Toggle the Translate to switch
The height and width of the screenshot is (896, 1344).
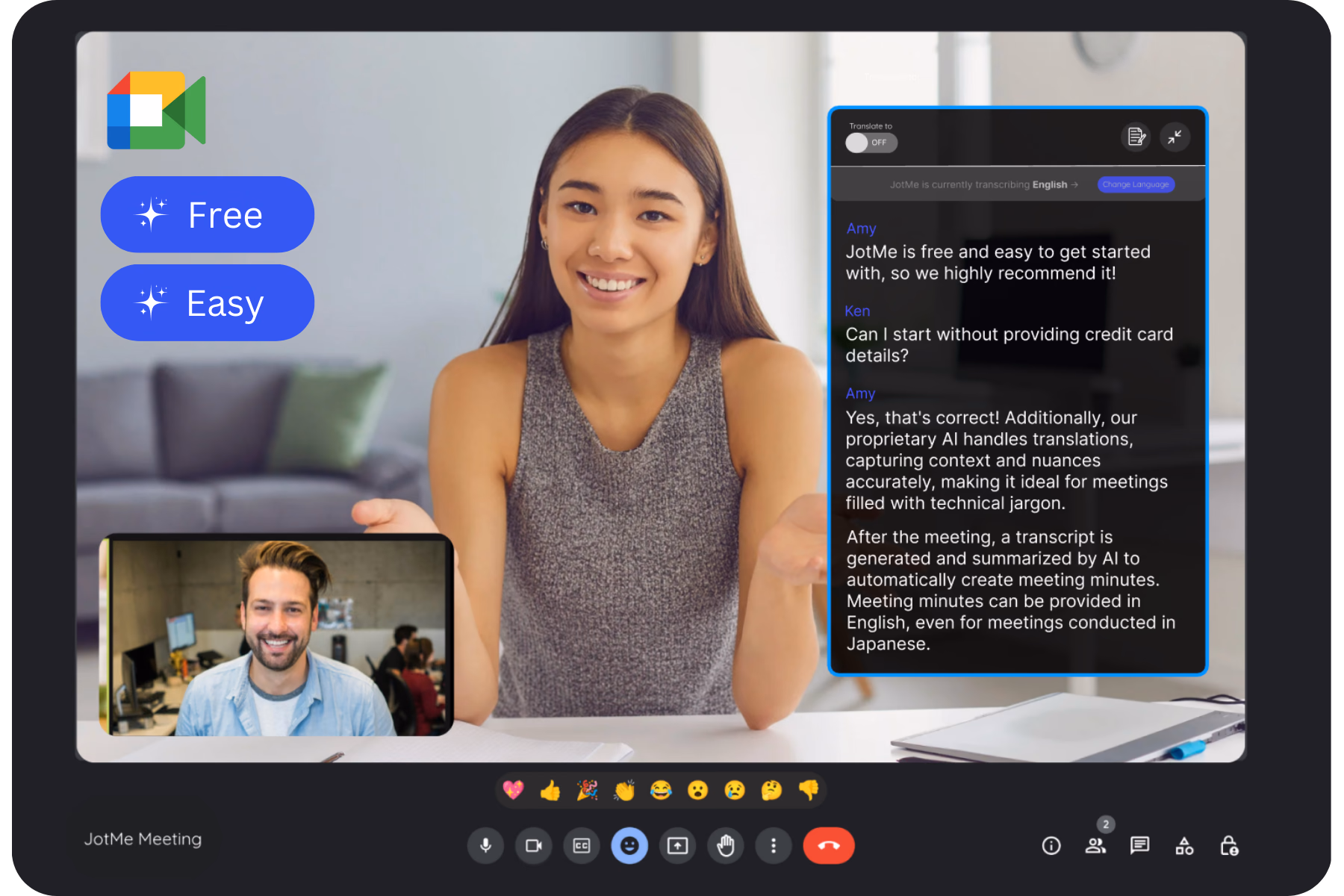[871, 143]
